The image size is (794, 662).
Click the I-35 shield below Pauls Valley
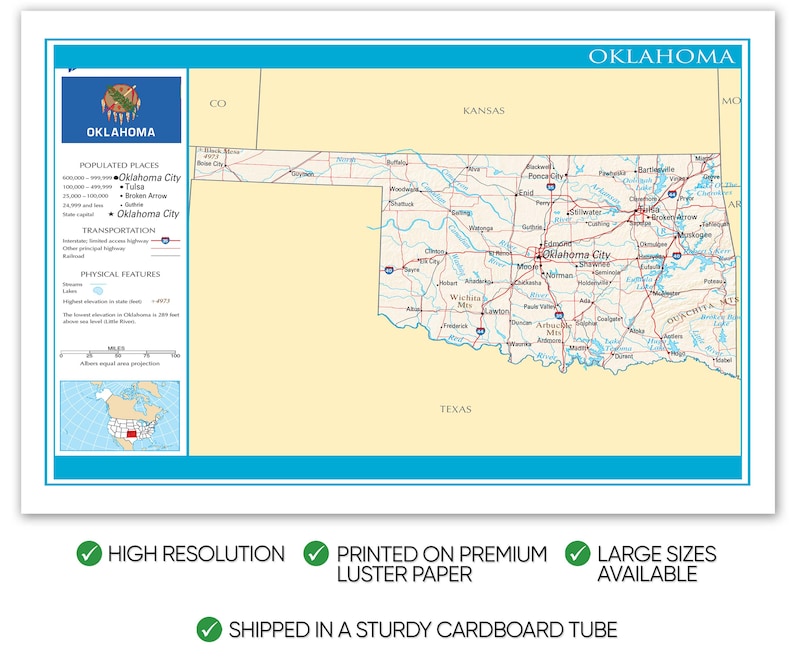559,315
